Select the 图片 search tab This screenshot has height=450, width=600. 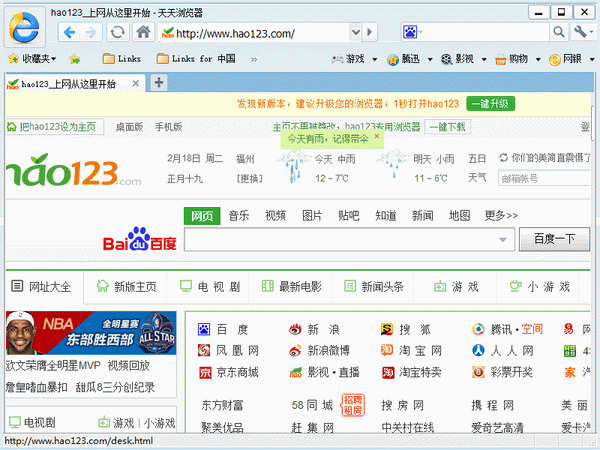(x=312, y=216)
